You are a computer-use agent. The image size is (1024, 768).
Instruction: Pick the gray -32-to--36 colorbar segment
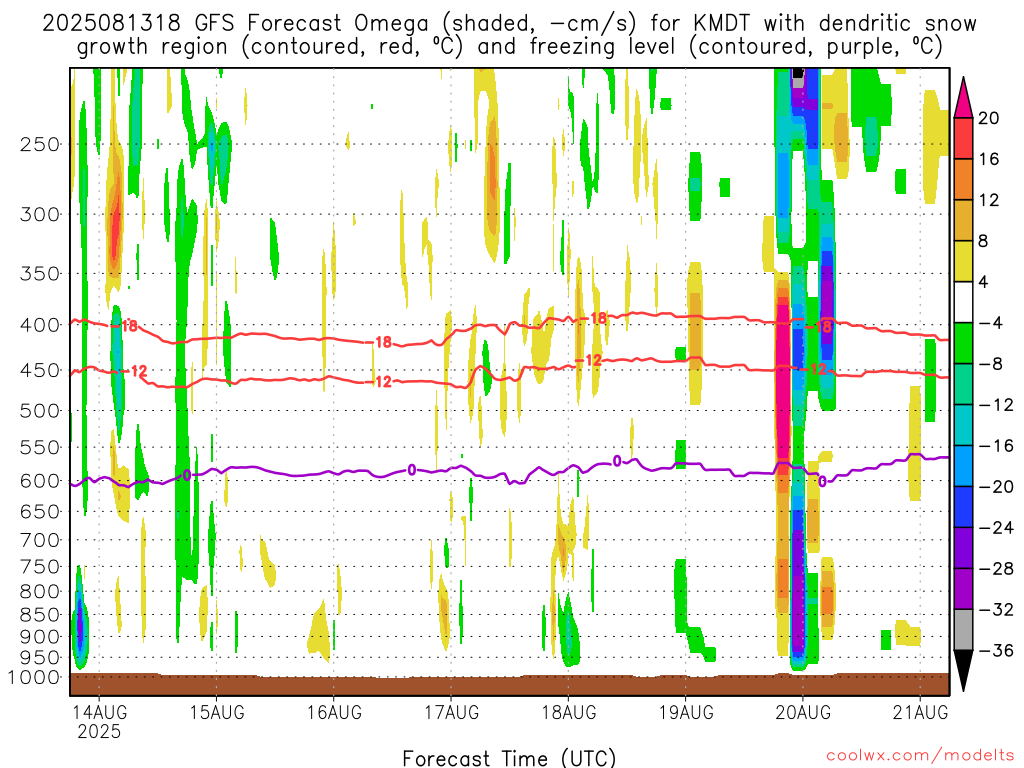(x=963, y=630)
